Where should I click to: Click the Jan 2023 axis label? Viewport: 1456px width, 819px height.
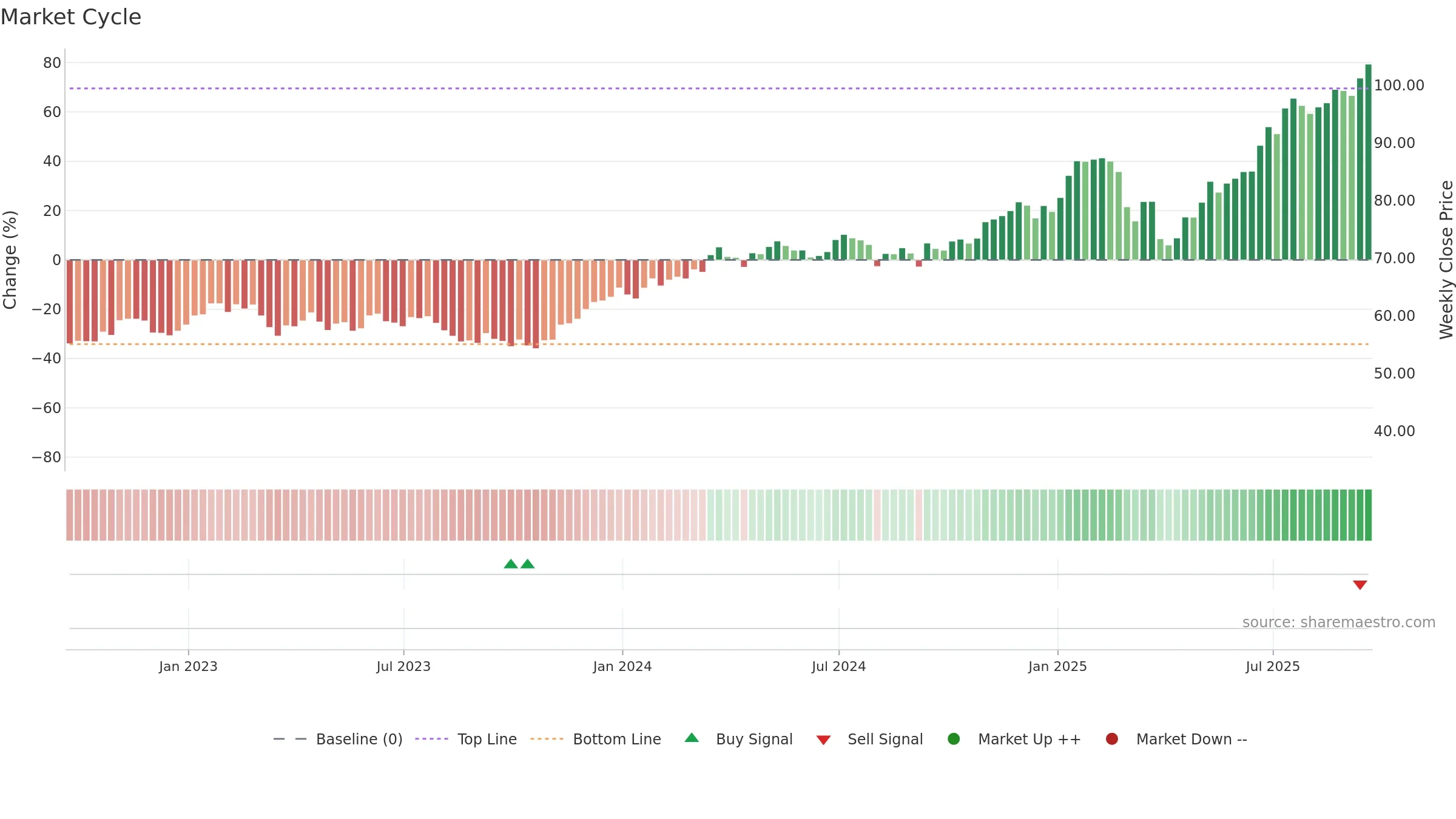(x=188, y=666)
